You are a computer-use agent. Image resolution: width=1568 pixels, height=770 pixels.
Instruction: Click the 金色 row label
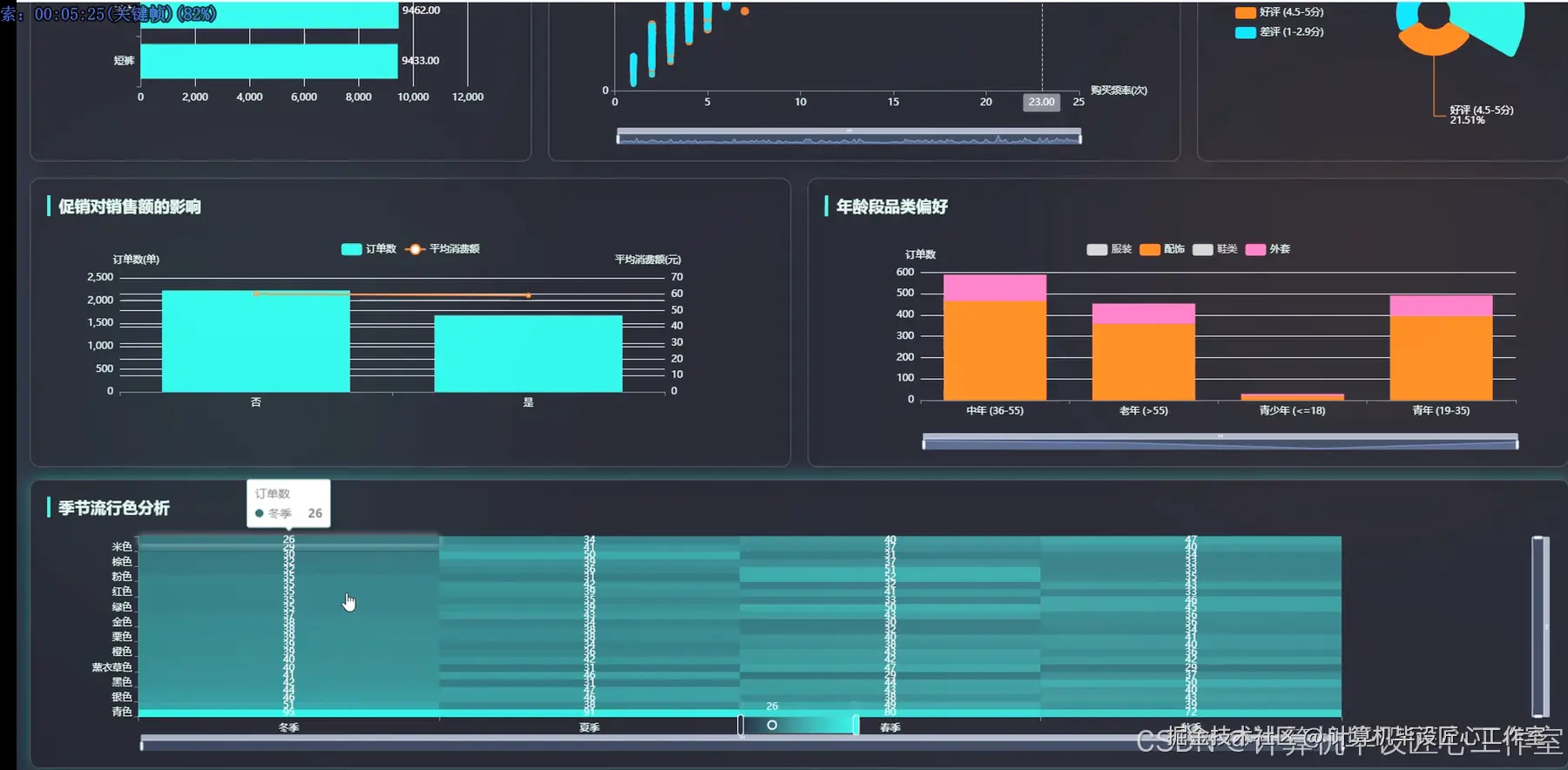[122, 622]
